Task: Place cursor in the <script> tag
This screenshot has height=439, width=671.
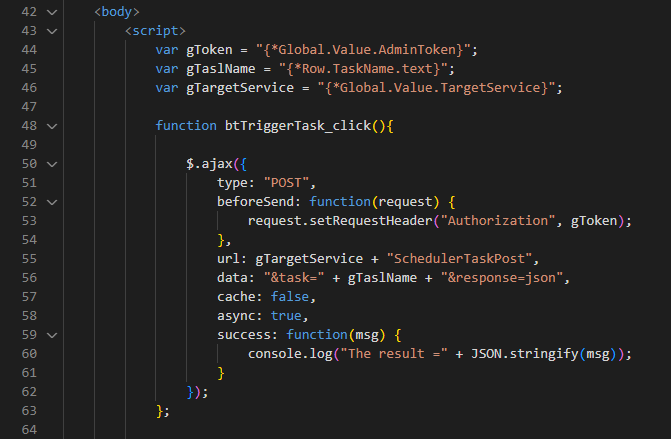Action: [x=155, y=31]
